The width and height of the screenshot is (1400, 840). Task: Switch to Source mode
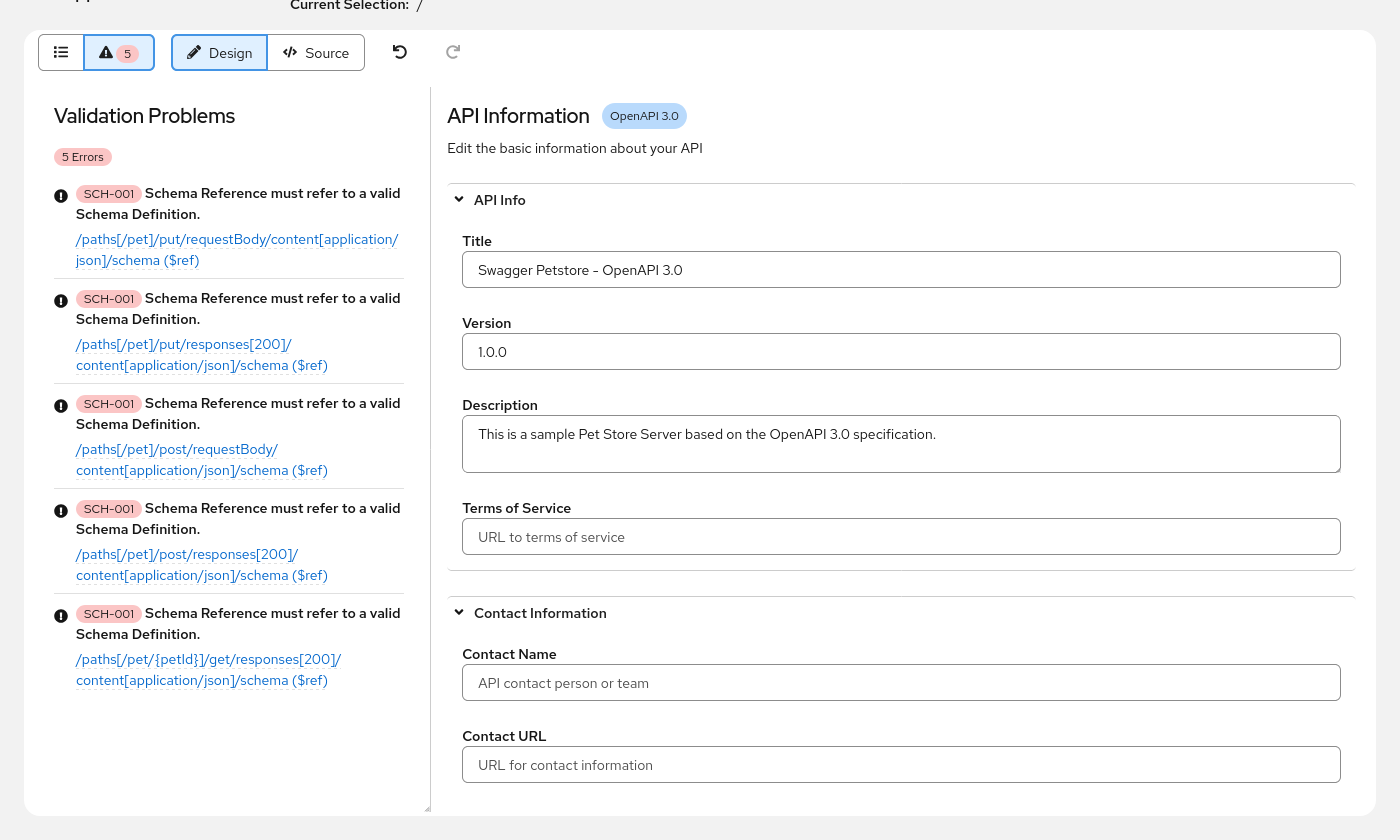point(316,53)
